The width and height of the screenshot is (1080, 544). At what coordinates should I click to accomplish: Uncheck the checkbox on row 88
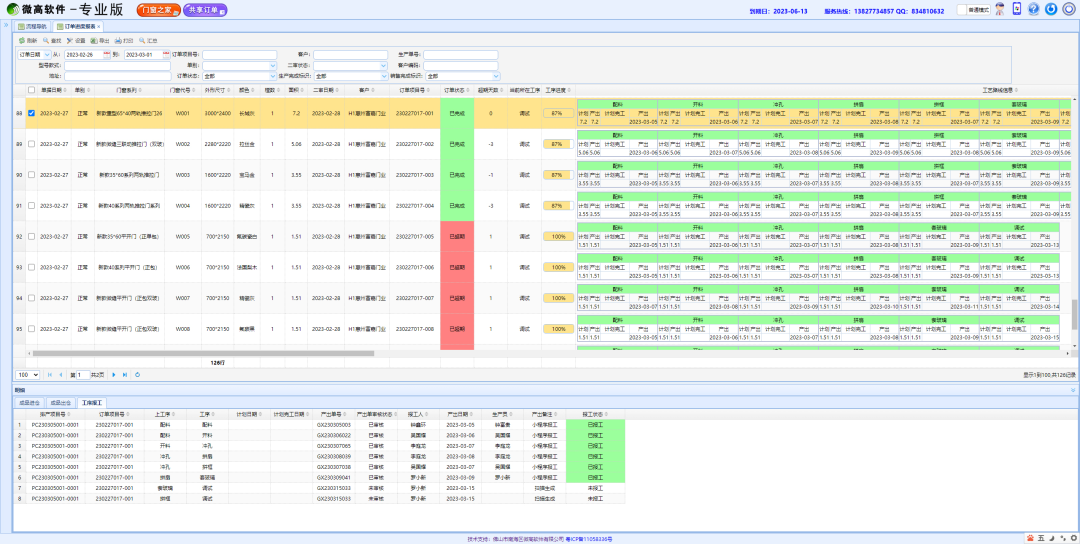click(x=31, y=113)
